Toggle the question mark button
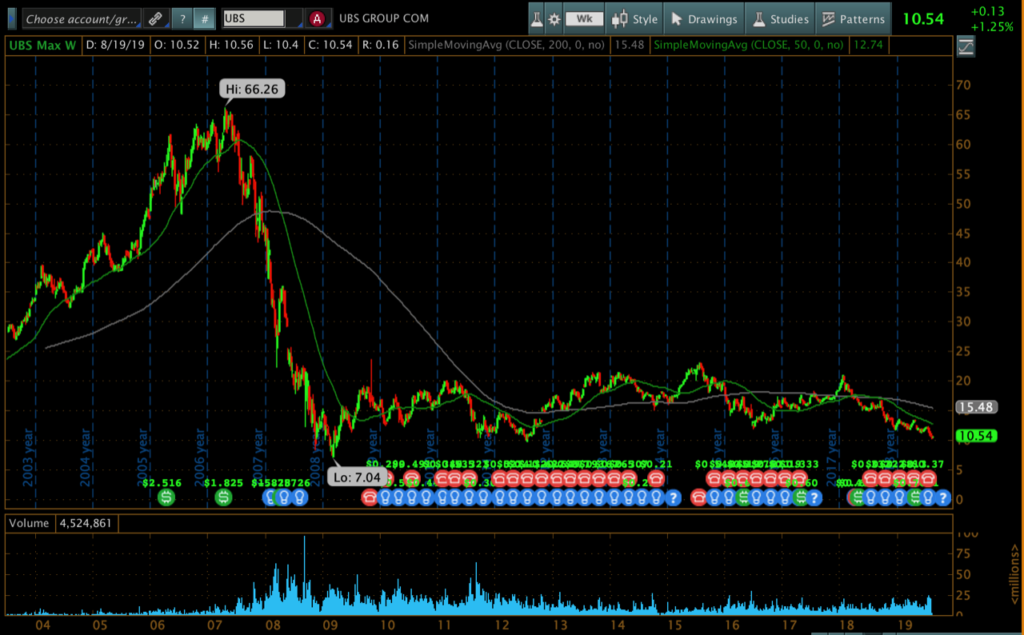This screenshot has height=635, width=1024. [182, 19]
